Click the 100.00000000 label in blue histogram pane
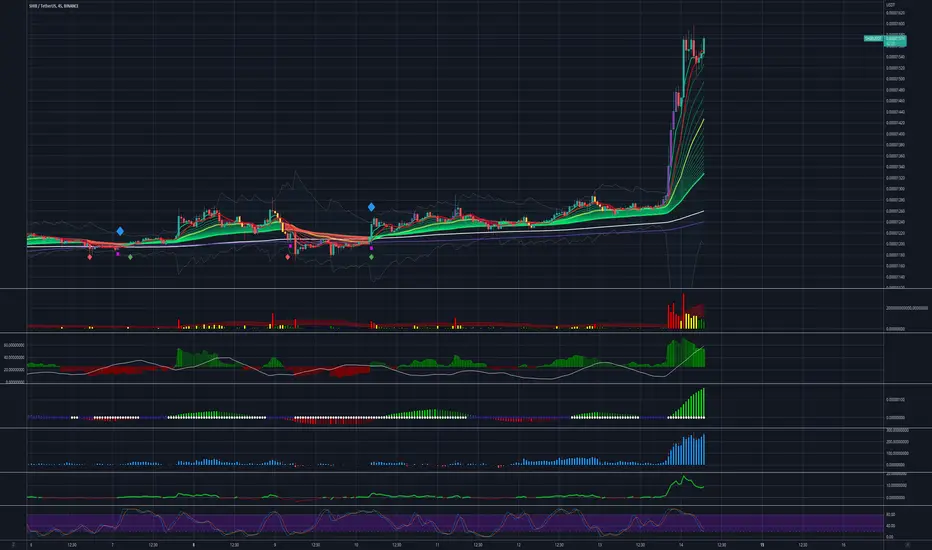The image size is (932, 550). 898,453
